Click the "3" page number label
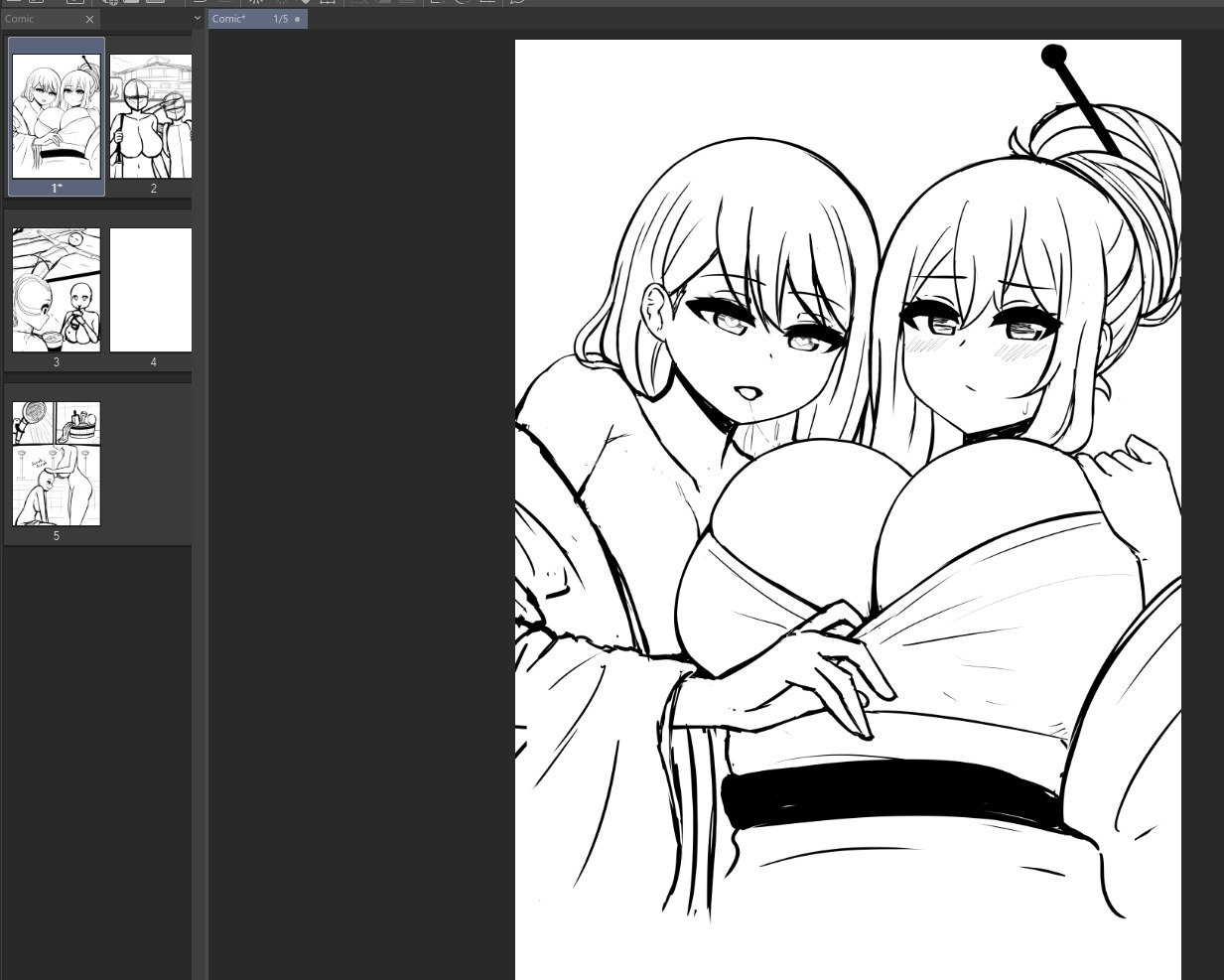This screenshot has height=980, width=1224. point(57,362)
